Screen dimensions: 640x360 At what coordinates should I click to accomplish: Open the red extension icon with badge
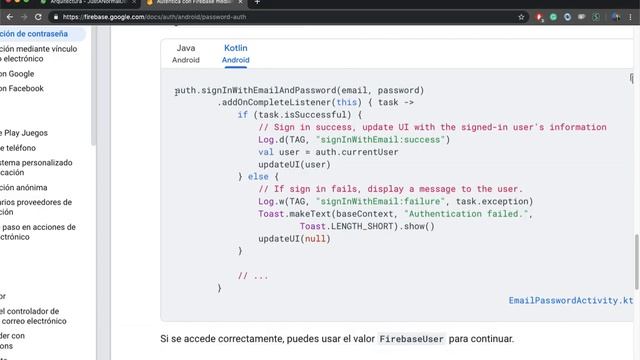coord(539,17)
